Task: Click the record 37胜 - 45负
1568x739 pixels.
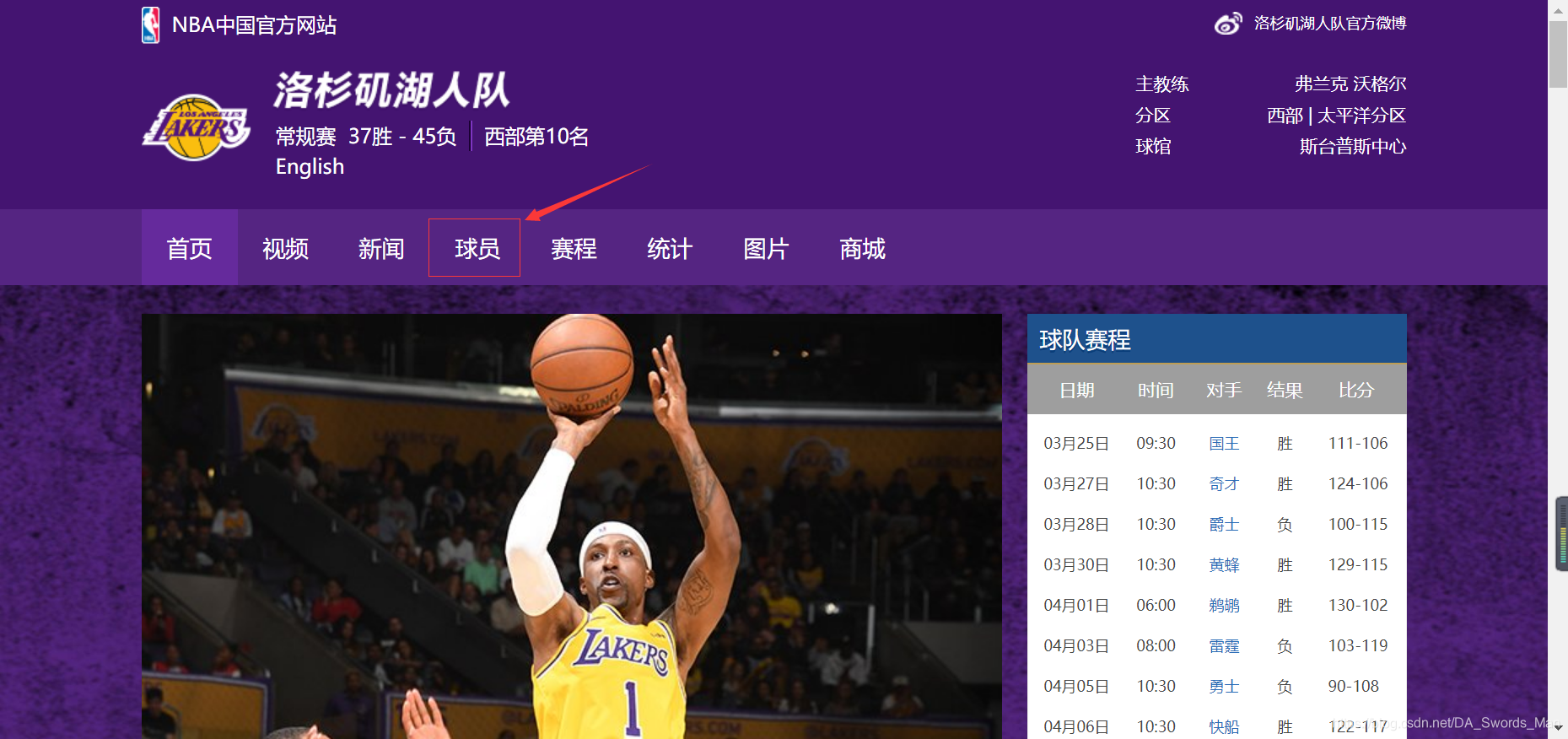Action: 402,137
